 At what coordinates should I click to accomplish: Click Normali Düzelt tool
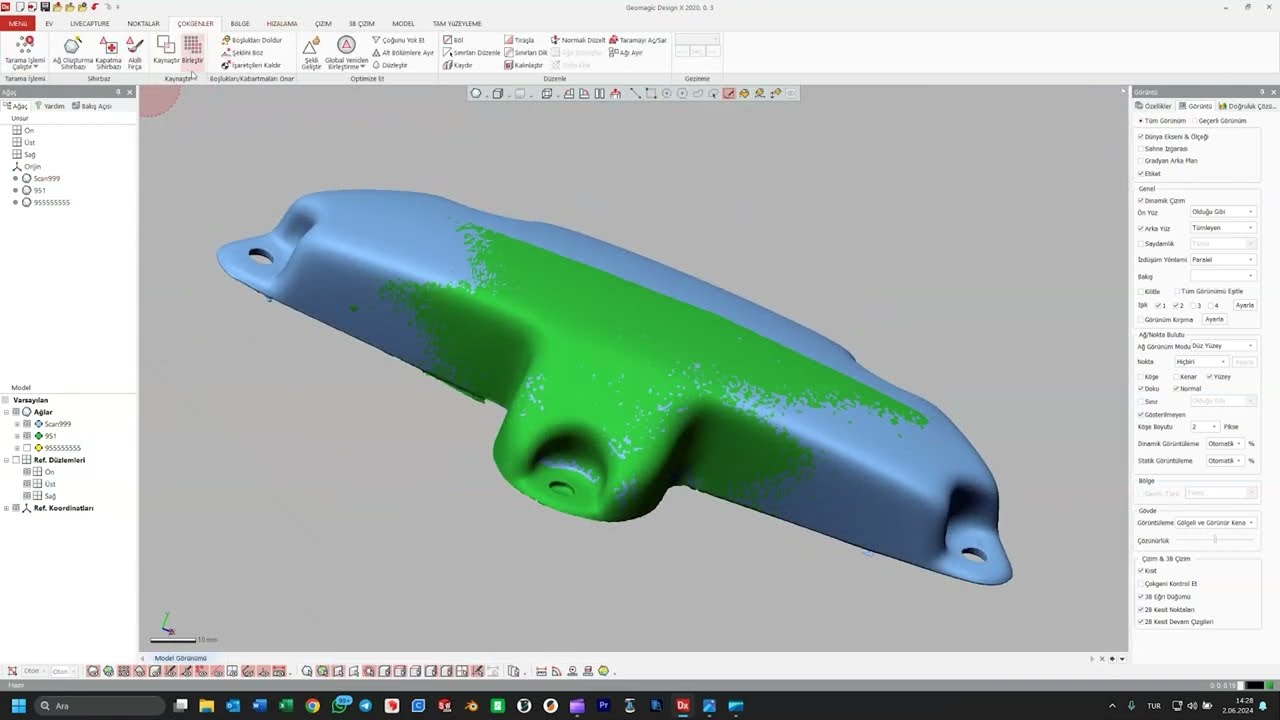coord(578,40)
